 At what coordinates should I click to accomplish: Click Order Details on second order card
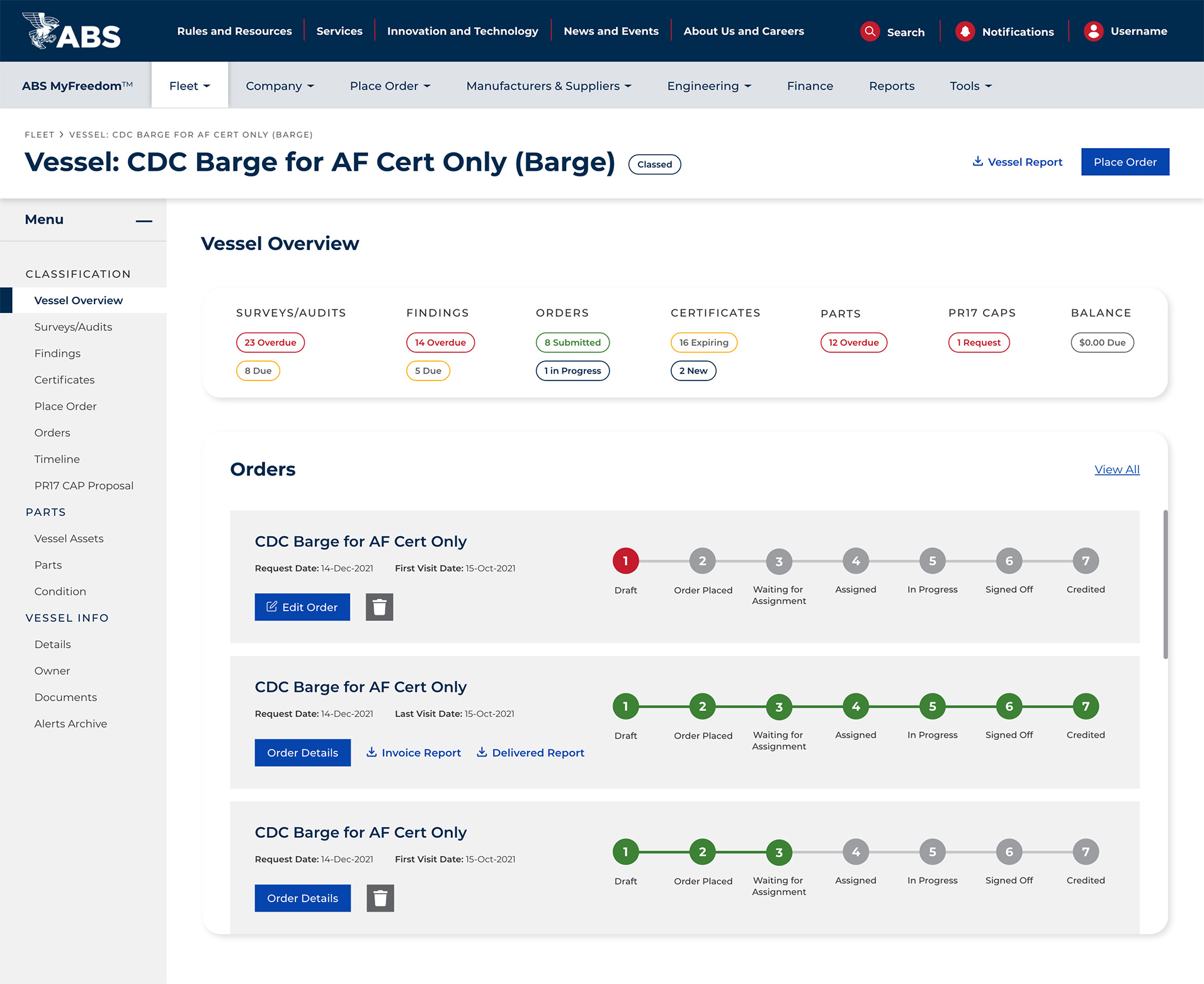click(x=302, y=752)
